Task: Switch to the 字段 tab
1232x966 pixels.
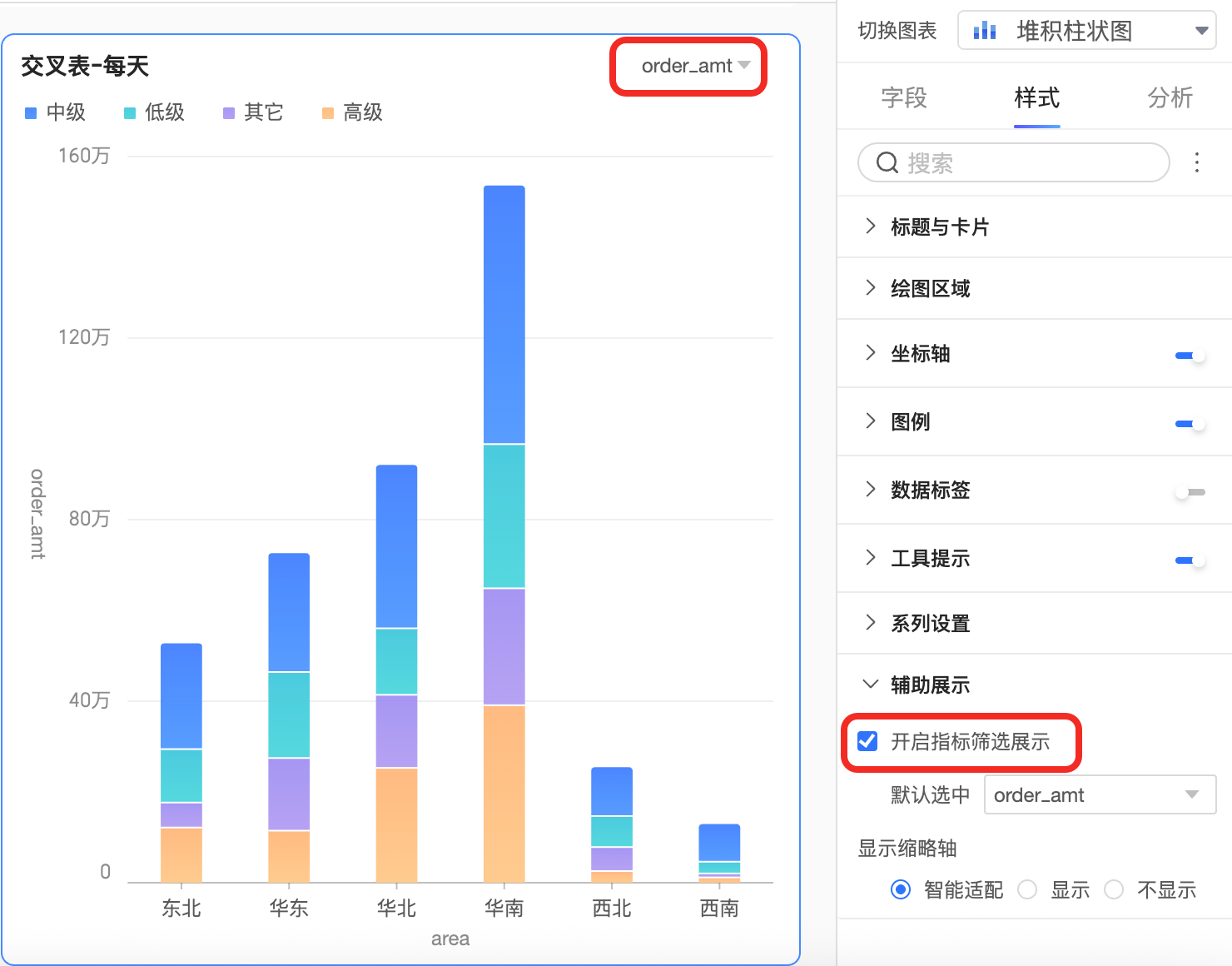Action: pyautogui.click(x=903, y=97)
